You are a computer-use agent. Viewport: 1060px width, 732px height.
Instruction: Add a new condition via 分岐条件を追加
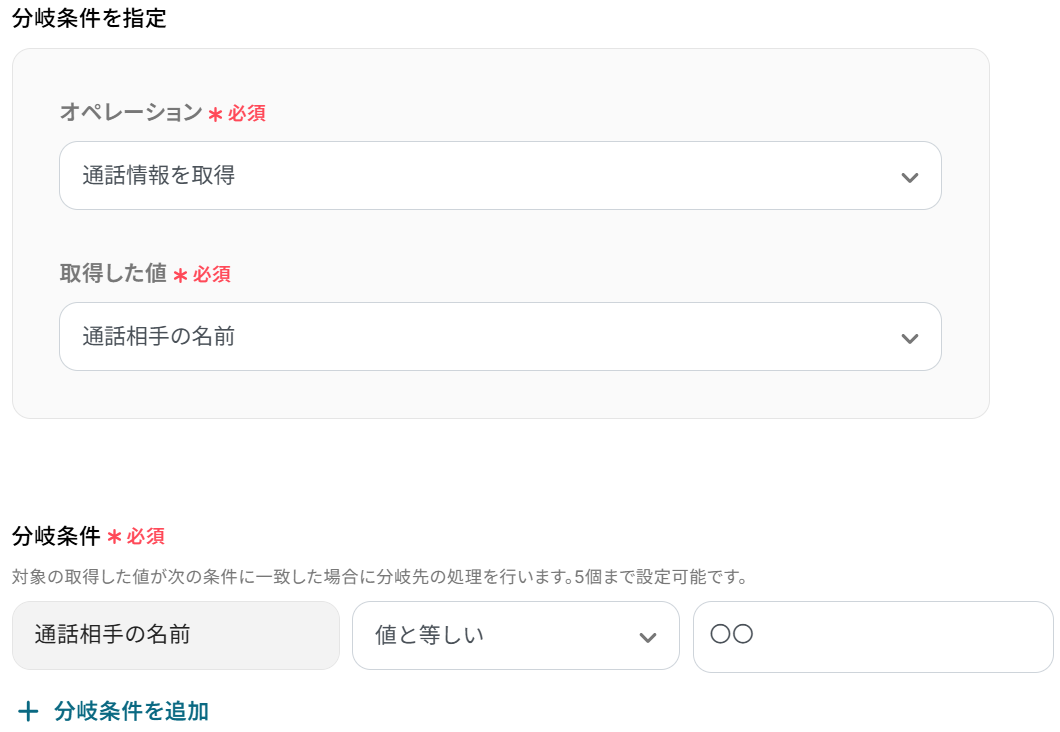(131, 712)
